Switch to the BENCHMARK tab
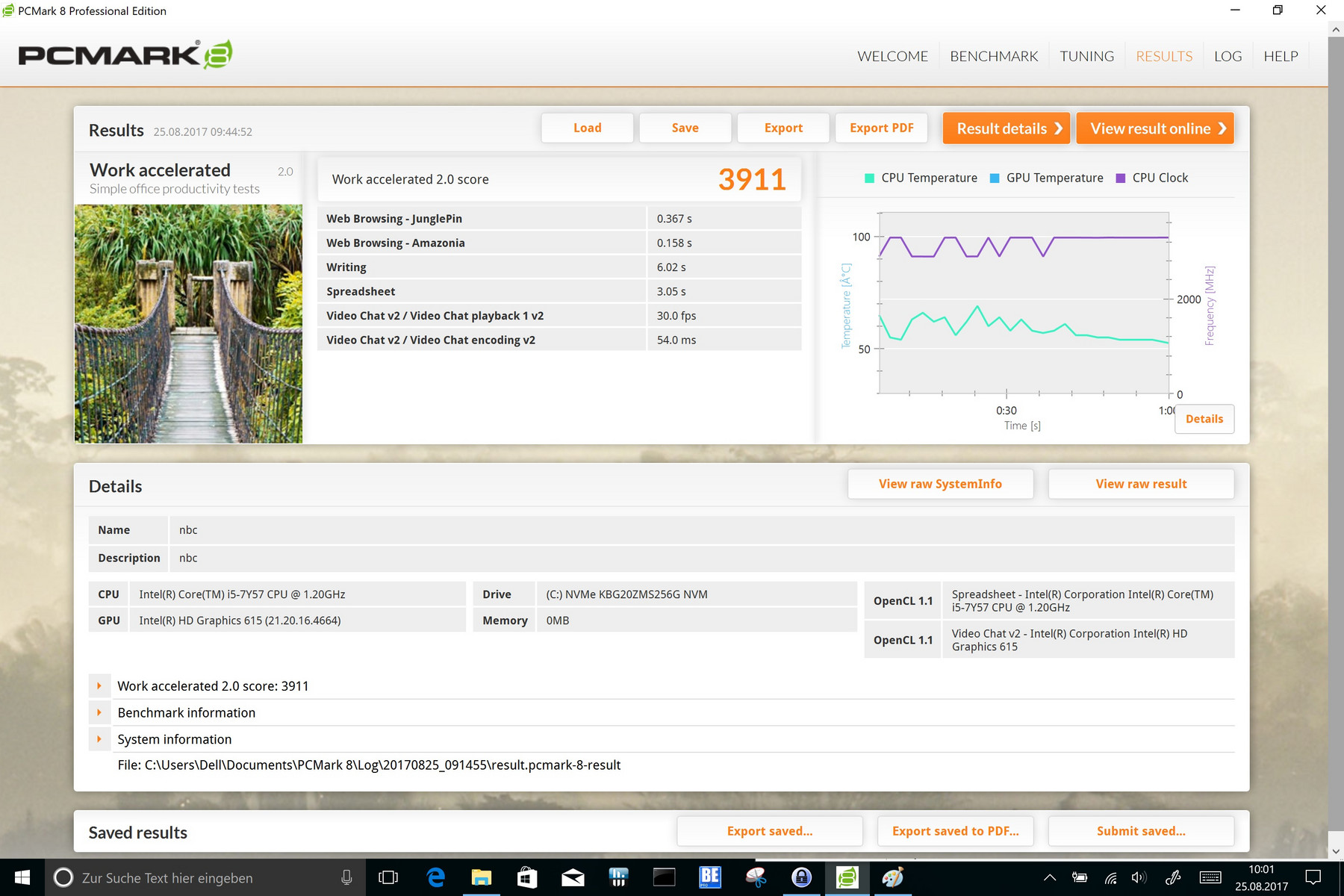1344x896 pixels. tap(994, 56)
